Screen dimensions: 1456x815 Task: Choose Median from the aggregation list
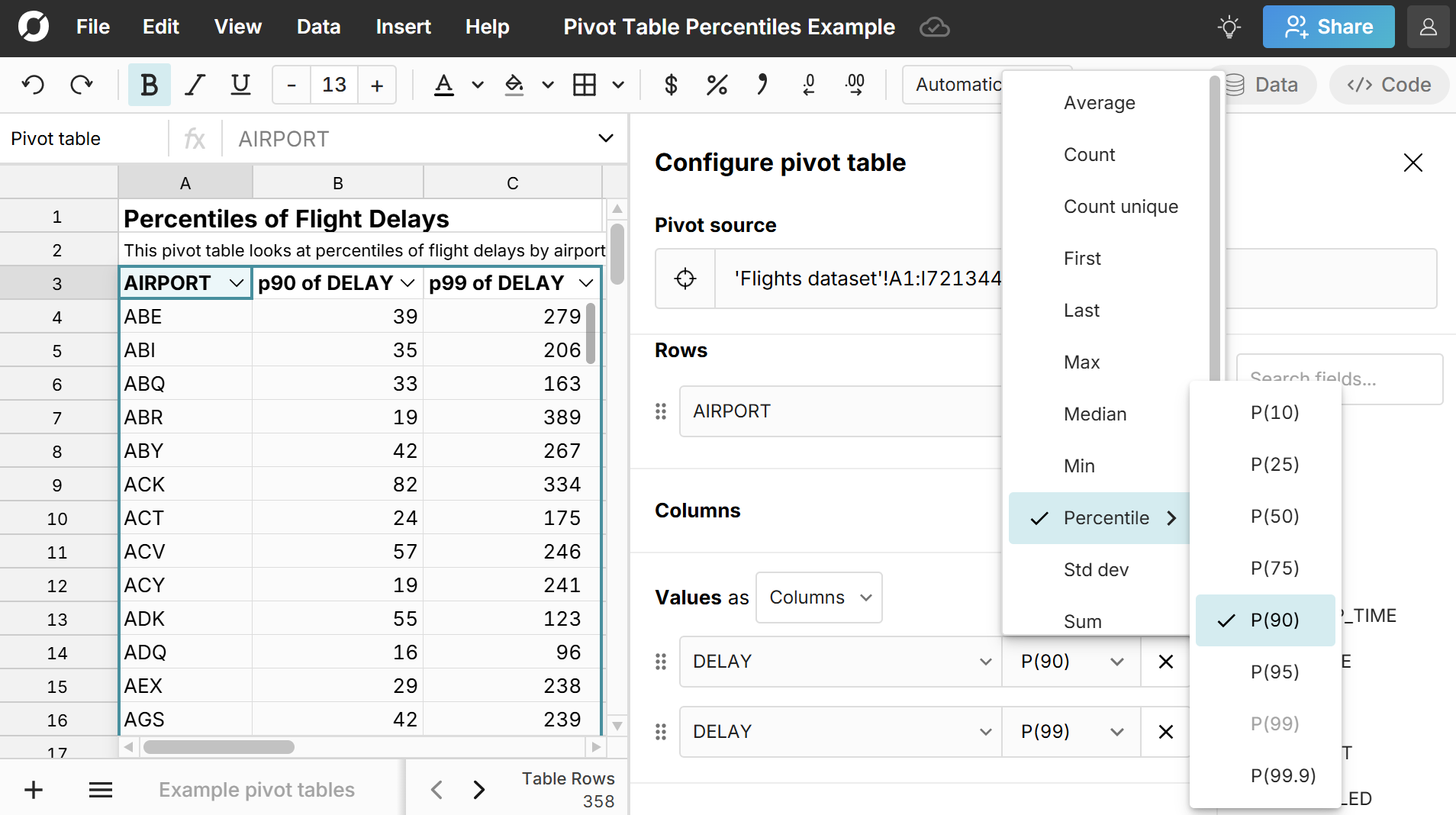[x=1095, y=414]
